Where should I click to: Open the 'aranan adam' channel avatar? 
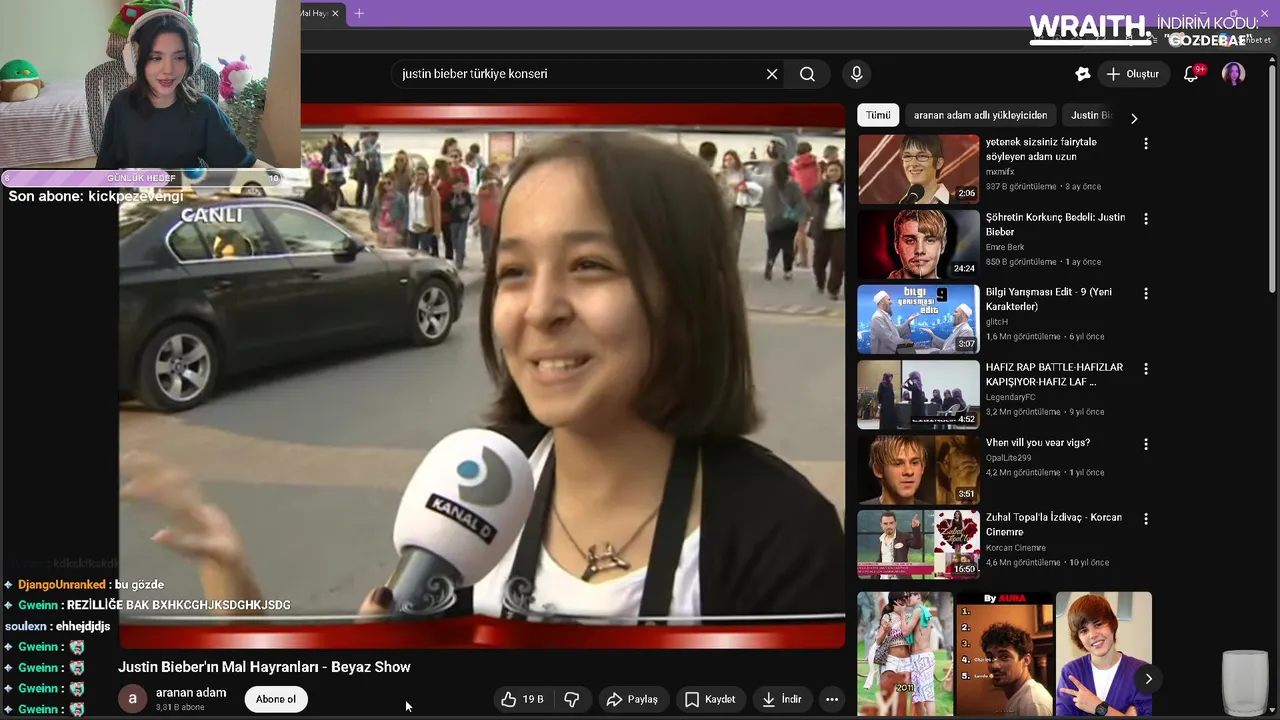(132, 699)
